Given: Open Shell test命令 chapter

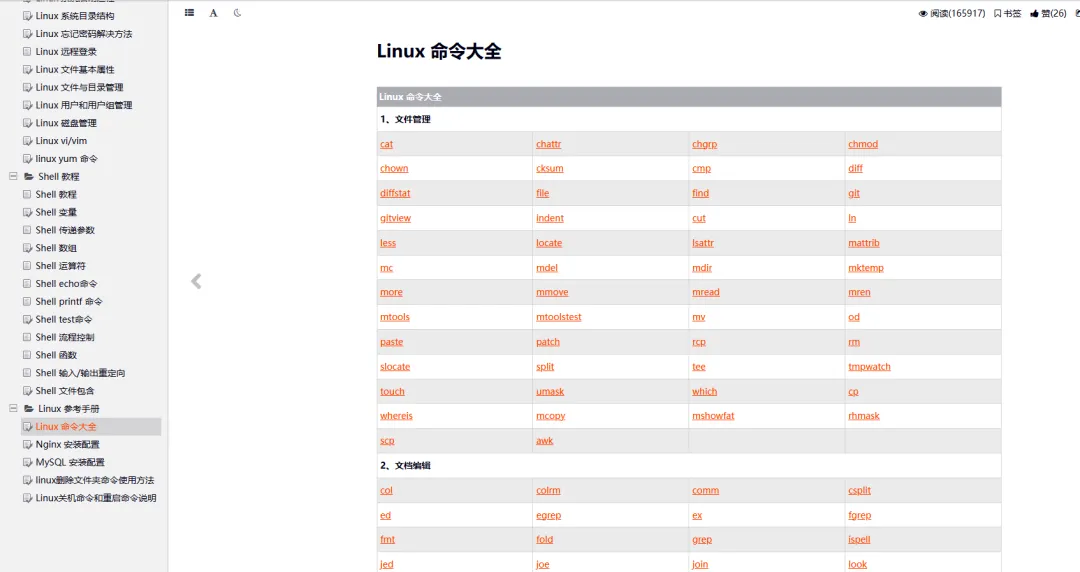Looking at the screenshot, I should pyautogui.click(x=64, y=320).
